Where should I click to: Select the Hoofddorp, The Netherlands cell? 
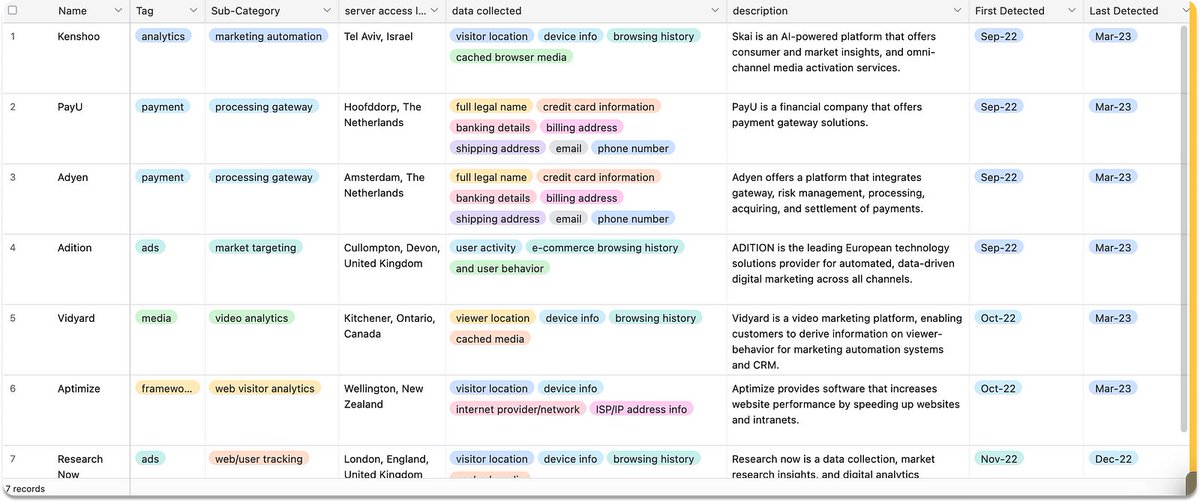[392, 129]
